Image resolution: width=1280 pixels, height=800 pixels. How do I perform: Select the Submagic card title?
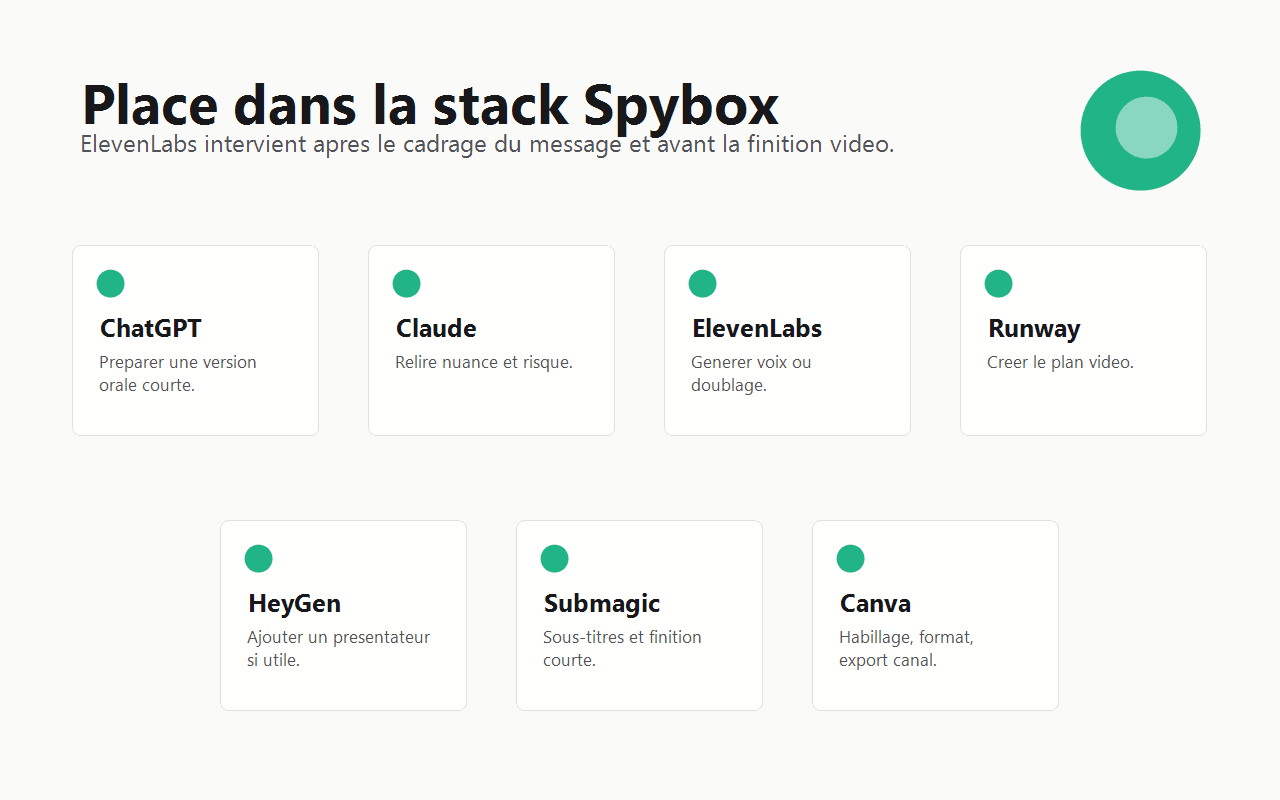(602, 603)
